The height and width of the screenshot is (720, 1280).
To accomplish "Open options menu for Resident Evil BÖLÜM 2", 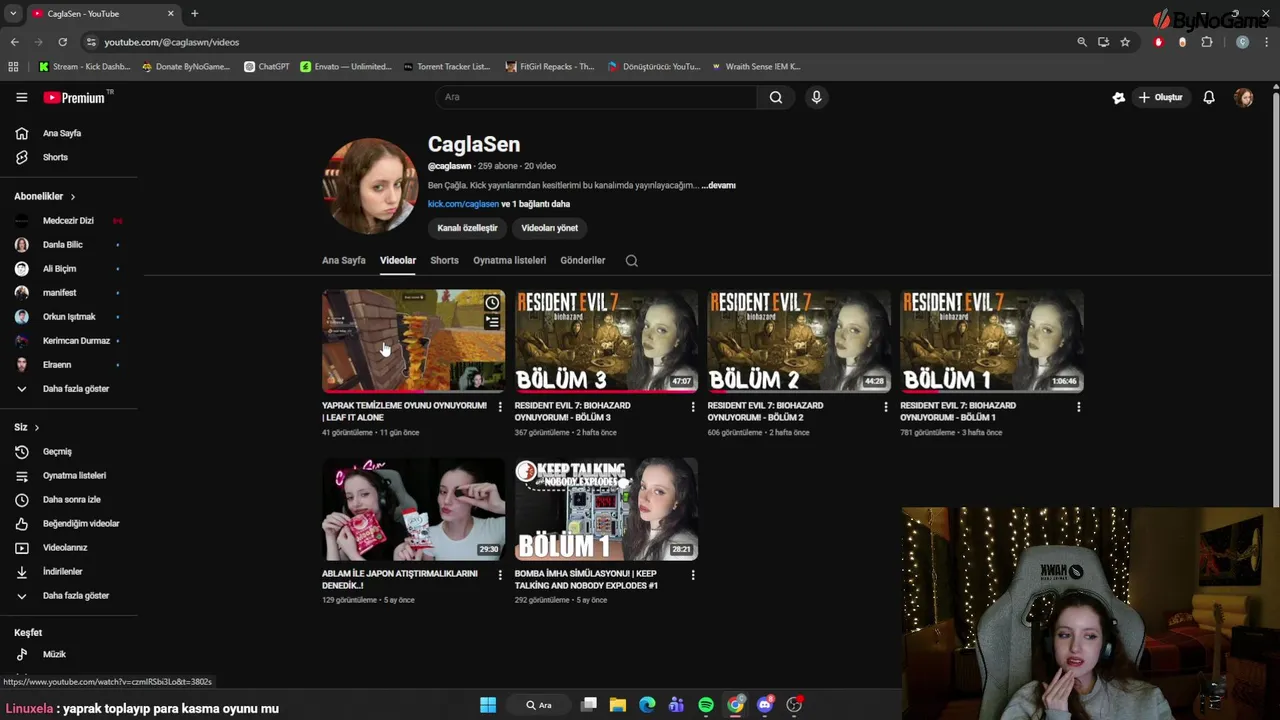I will pos(885,407).
